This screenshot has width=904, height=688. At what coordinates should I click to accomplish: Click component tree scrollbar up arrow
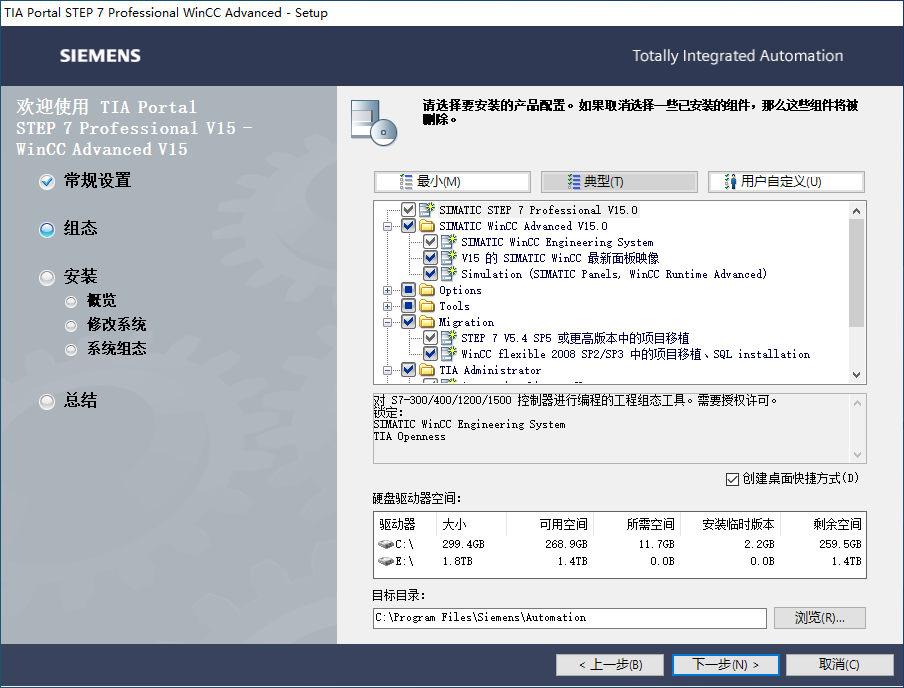(857, 211)
